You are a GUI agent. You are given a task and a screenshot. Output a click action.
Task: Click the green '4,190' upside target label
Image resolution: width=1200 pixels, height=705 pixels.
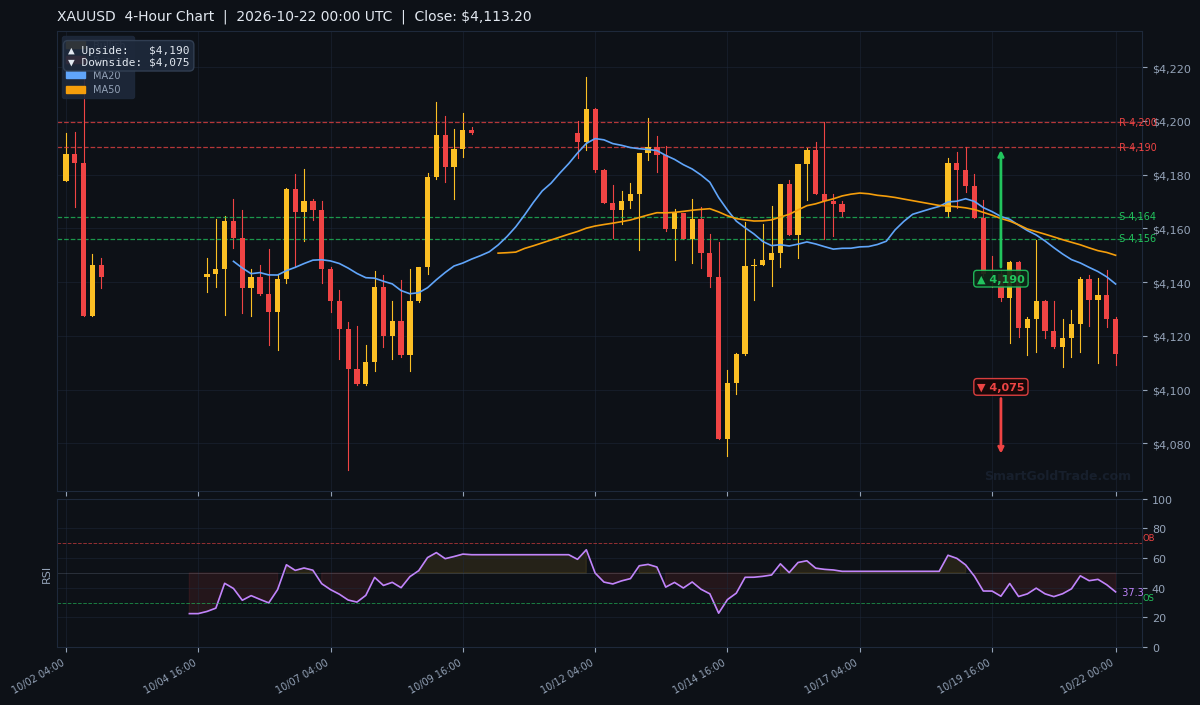1001,279
